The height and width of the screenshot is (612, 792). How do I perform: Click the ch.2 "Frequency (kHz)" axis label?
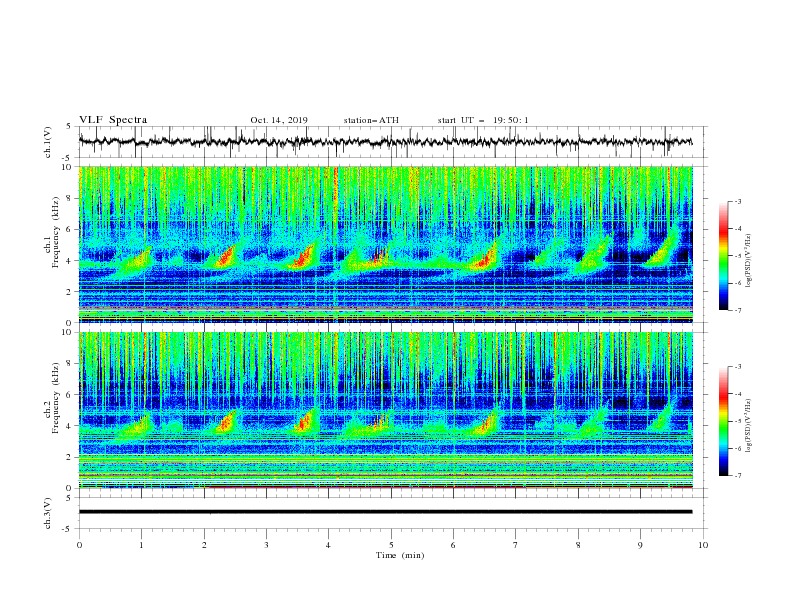tap(55, 398)
